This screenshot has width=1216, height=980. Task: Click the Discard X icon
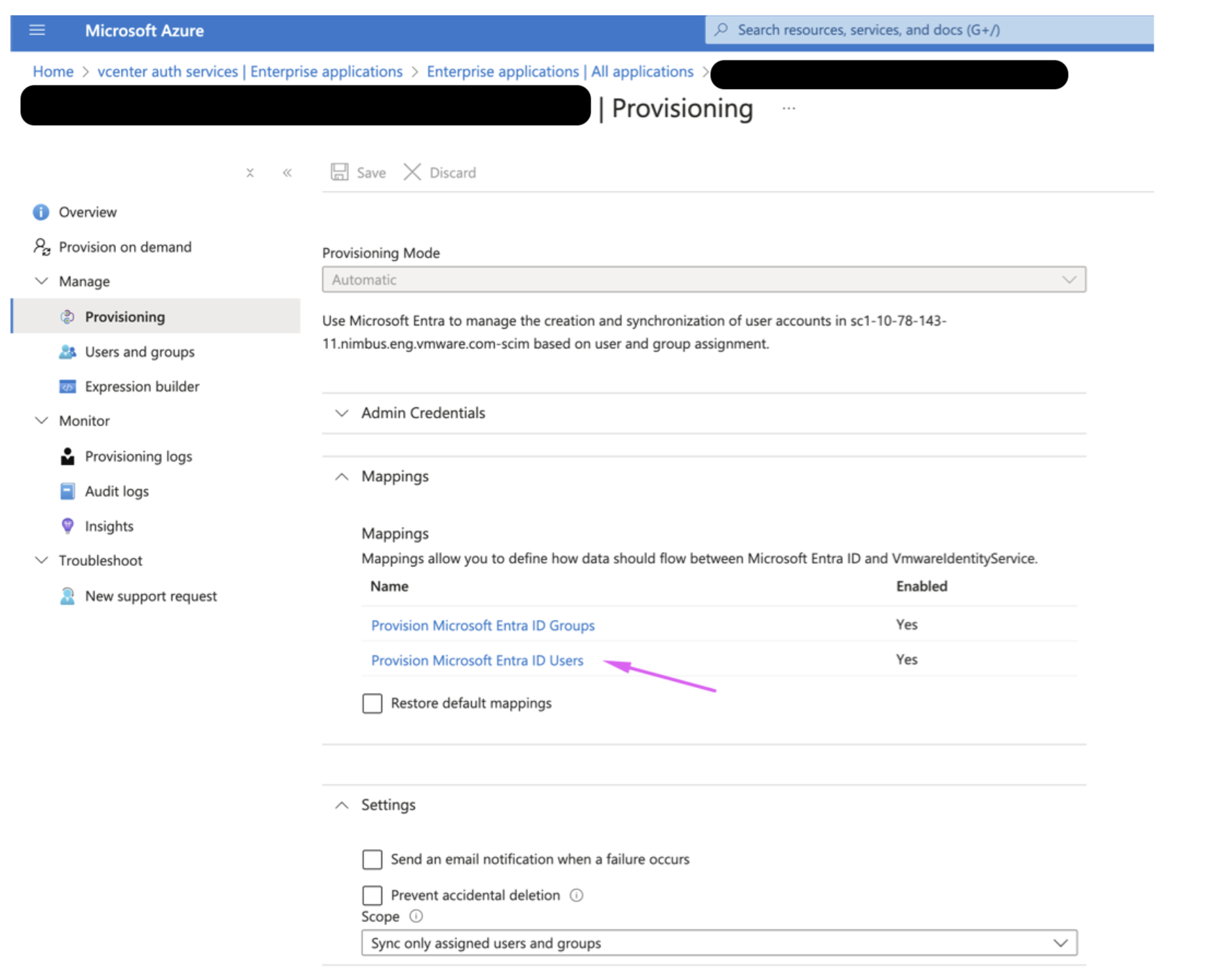tap(412, 172)
